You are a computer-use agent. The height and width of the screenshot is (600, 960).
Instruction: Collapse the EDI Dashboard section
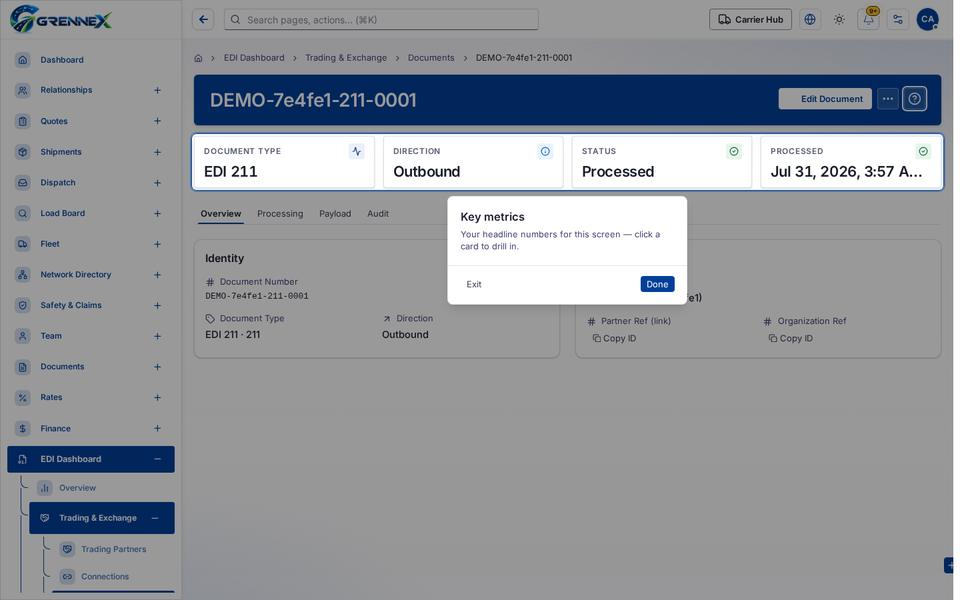pyautogui.click(x=157, y=459)
